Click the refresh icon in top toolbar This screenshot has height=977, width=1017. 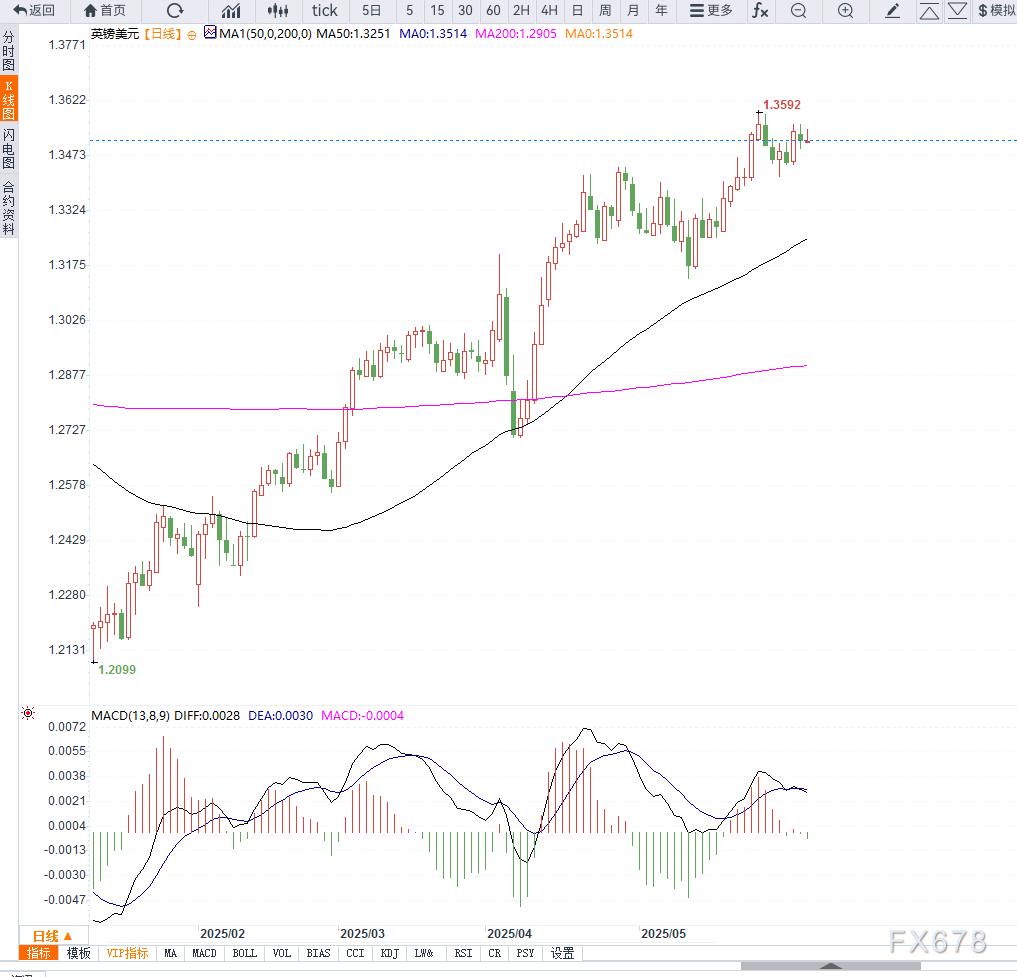[x=175, y=11]
